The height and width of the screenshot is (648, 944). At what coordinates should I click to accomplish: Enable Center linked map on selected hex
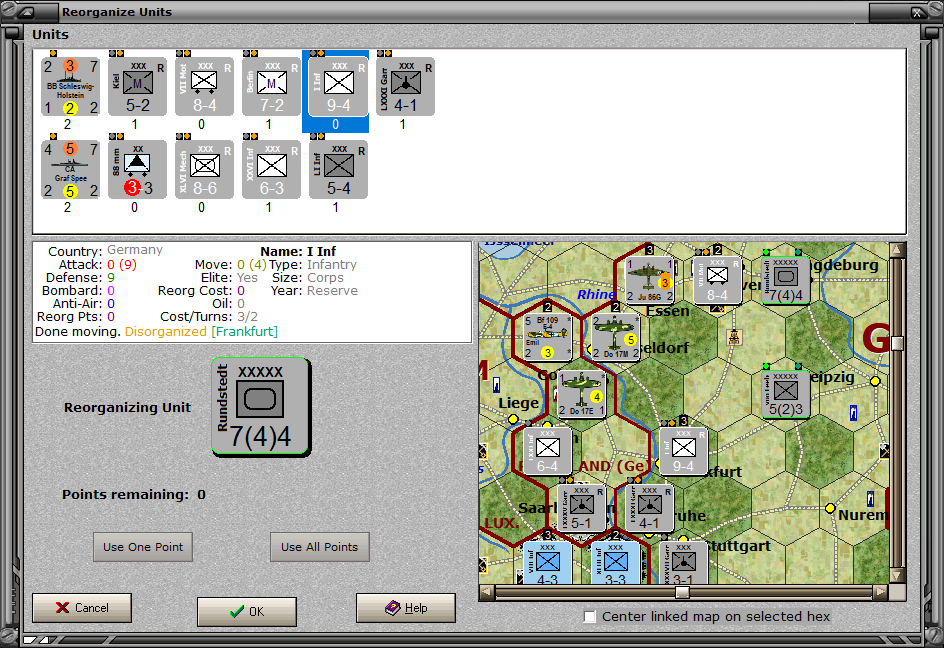590,616
